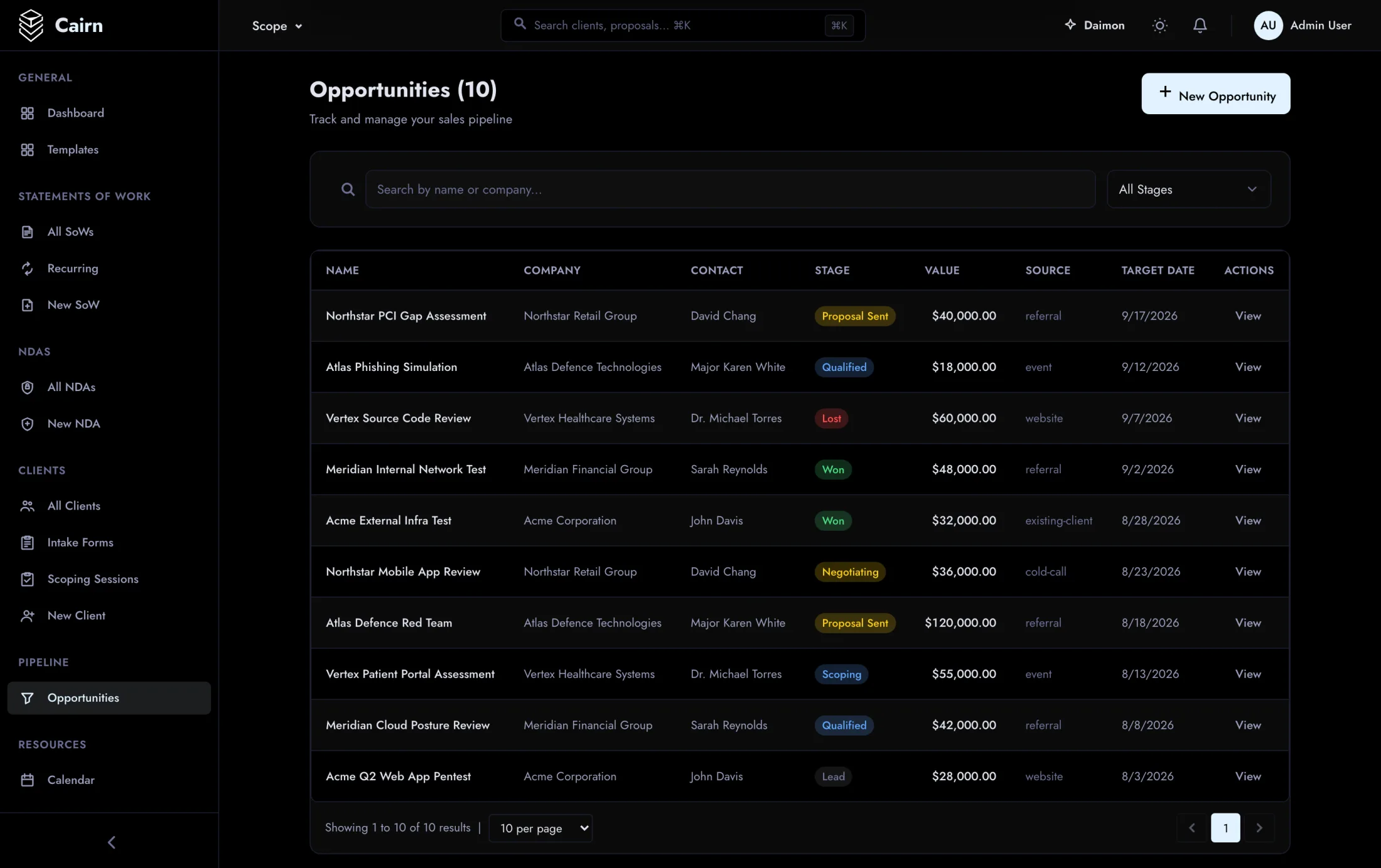Open the All Stages filter dropdown
The width and height of the screenshot is (1381, 868).
(1188, 189)
